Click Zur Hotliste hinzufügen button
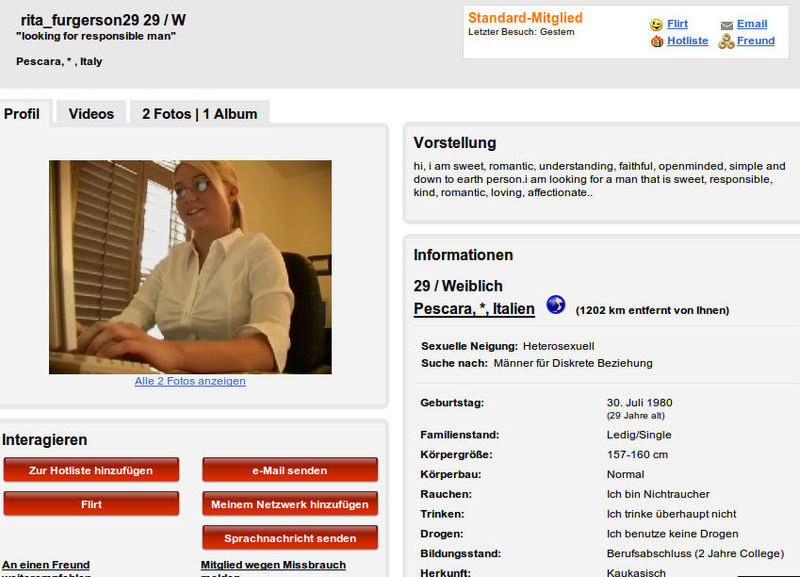Viewport: 800px width, 577px height. click(91, 470)
